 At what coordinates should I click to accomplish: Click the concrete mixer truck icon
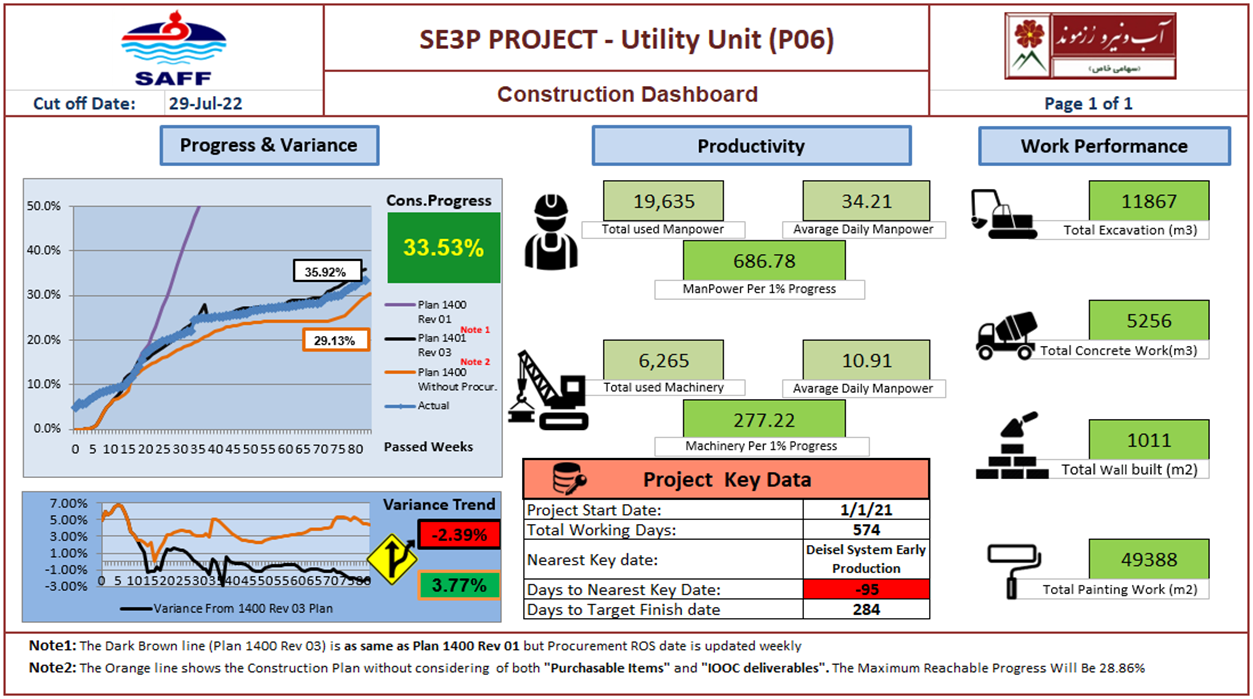pyautogui.click(x=1007, y=333)
